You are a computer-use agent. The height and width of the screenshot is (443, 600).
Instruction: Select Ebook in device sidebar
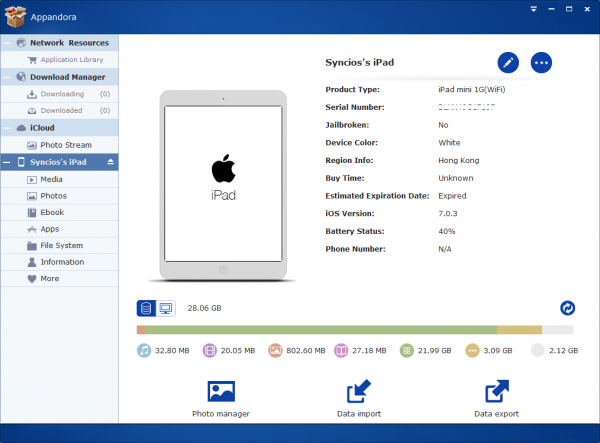[60, 212]
